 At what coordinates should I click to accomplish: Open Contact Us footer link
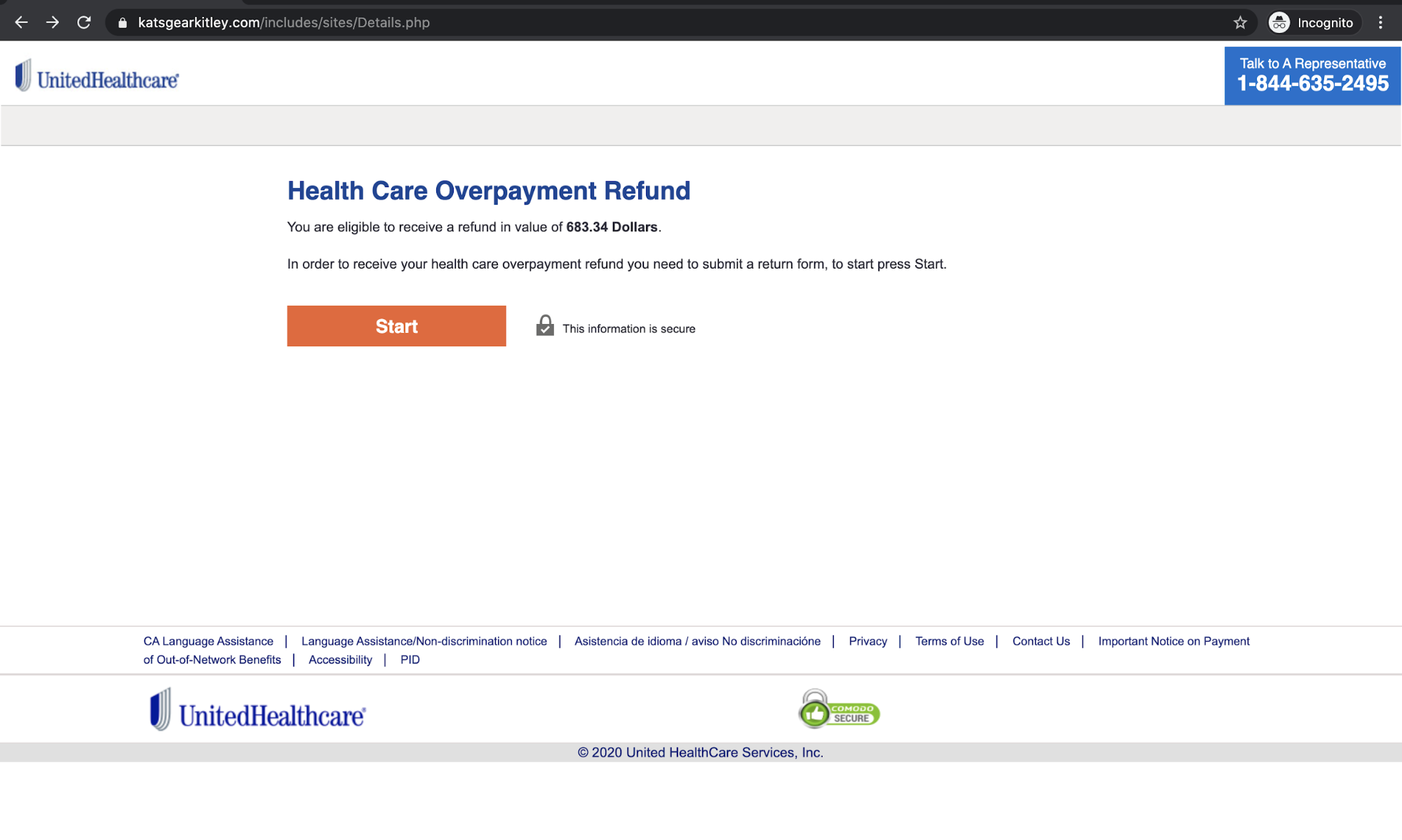pos(1041,641)
